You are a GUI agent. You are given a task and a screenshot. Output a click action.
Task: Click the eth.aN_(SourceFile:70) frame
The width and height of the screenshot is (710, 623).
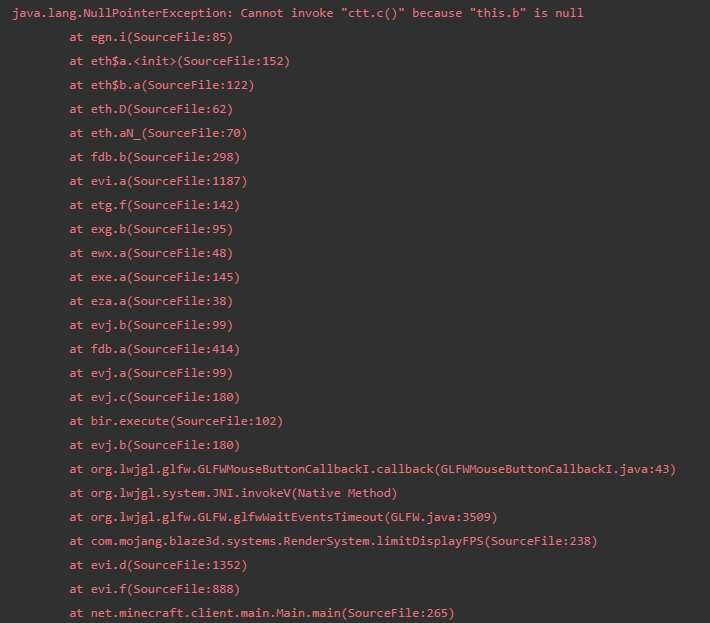pyautogui.click(x=158, y=134)
